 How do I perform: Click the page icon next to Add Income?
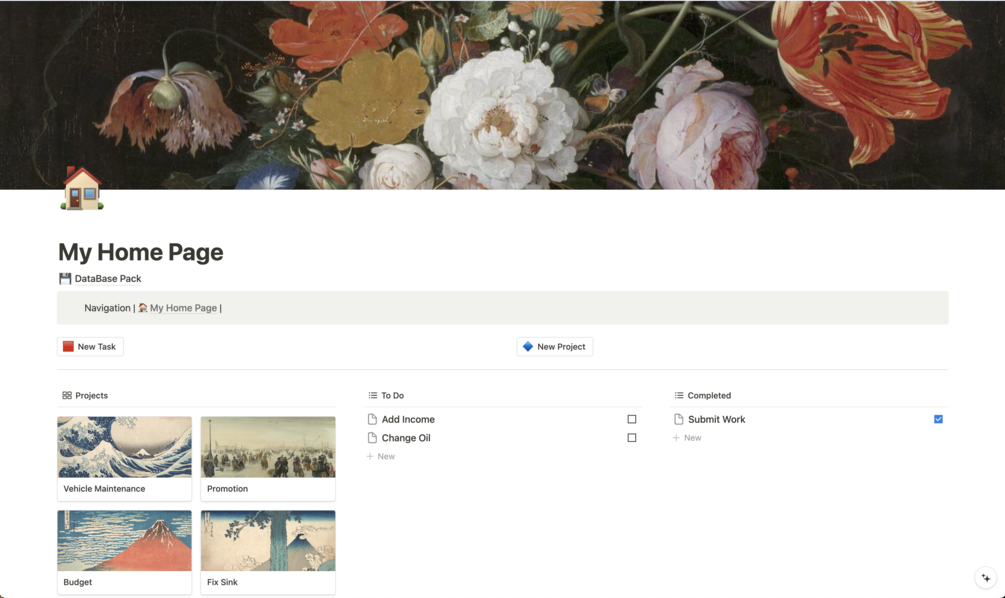372,419
